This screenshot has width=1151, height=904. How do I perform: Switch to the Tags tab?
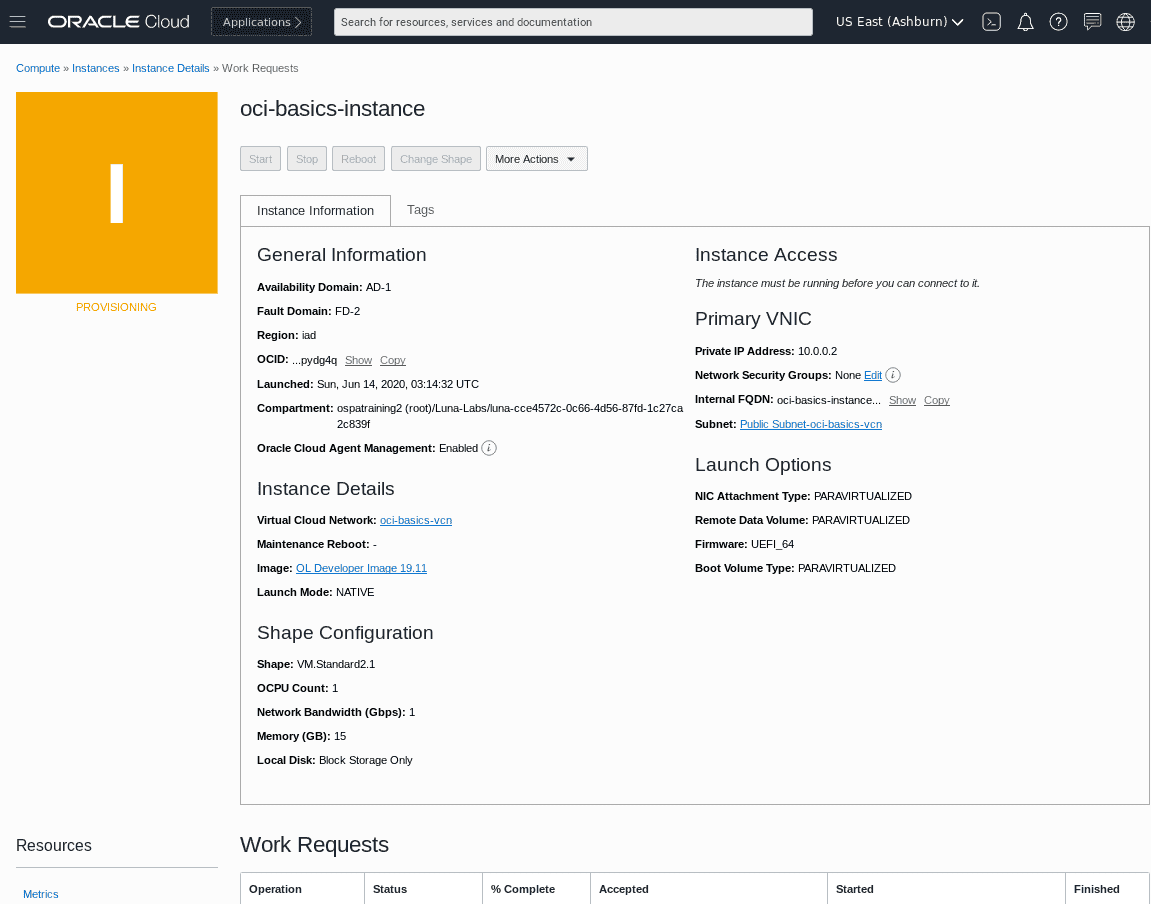point(420,210)
